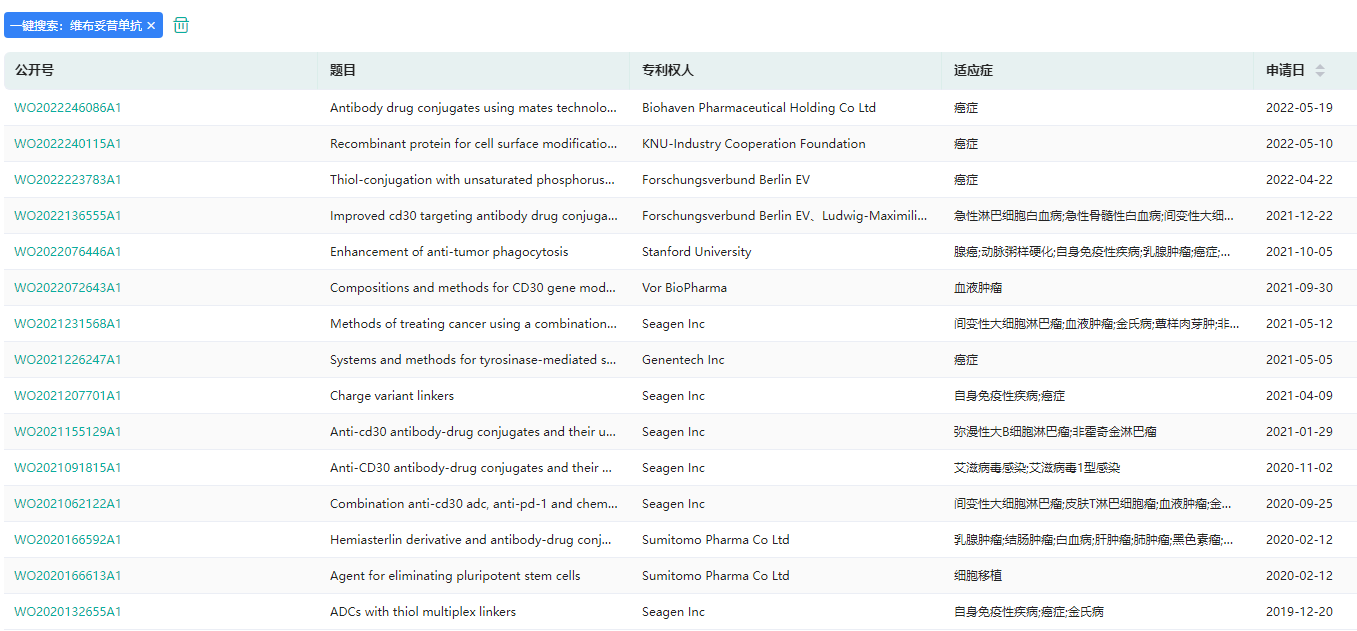Viewport: 1357px width, 631px height.
Task: Click application date 2019-12-20
Action: tap(1299, 612)
